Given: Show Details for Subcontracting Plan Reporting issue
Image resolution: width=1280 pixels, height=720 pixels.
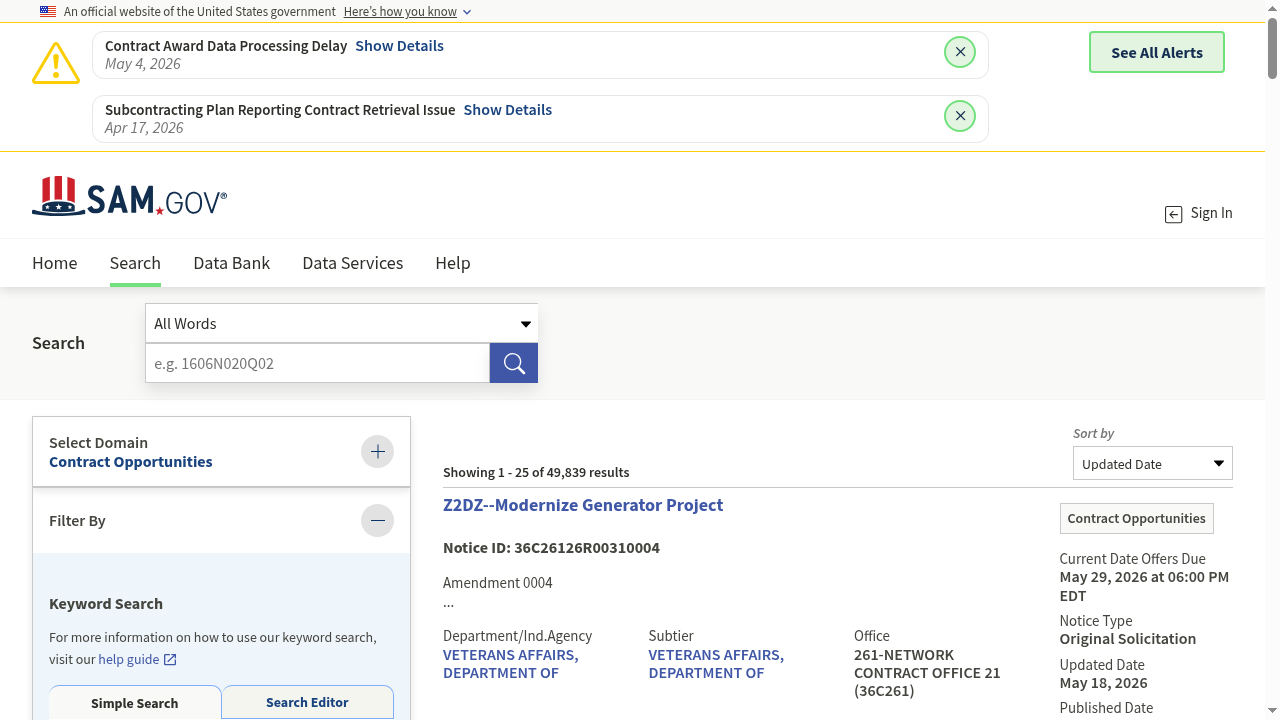Looking at the screenshot, I should (x=507, y=110).
